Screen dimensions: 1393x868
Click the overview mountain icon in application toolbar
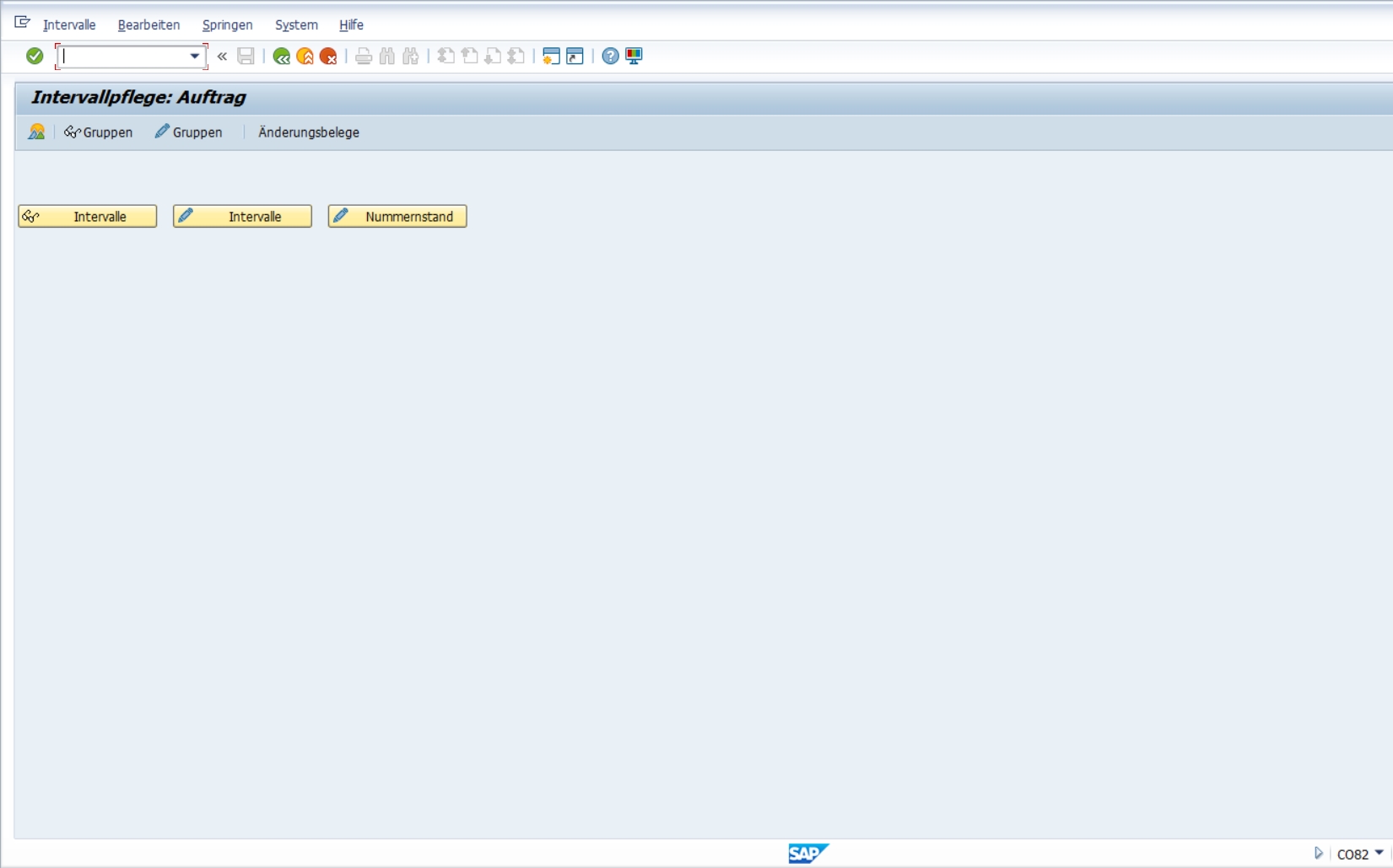[x=36, y=132]
